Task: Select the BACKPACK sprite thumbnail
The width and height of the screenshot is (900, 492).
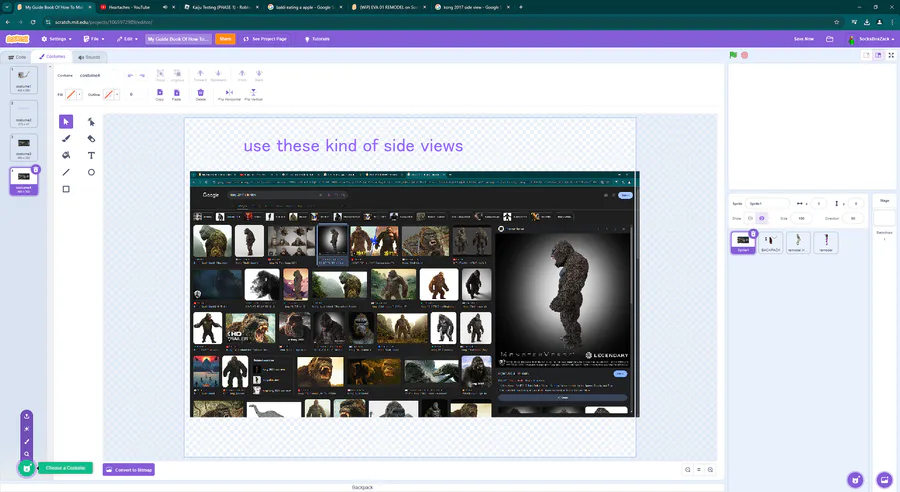Action: coord(770,242)
